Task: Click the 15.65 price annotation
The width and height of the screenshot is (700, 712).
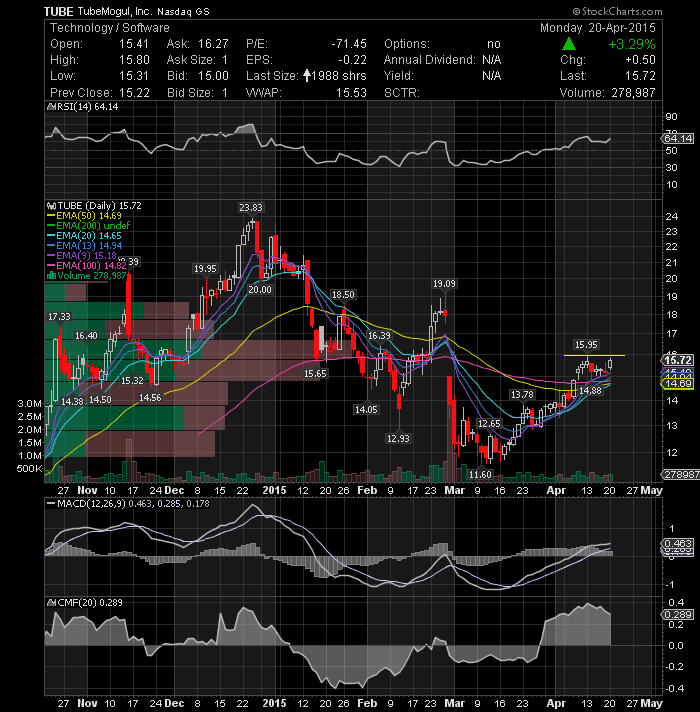Action: click(315, 374)
